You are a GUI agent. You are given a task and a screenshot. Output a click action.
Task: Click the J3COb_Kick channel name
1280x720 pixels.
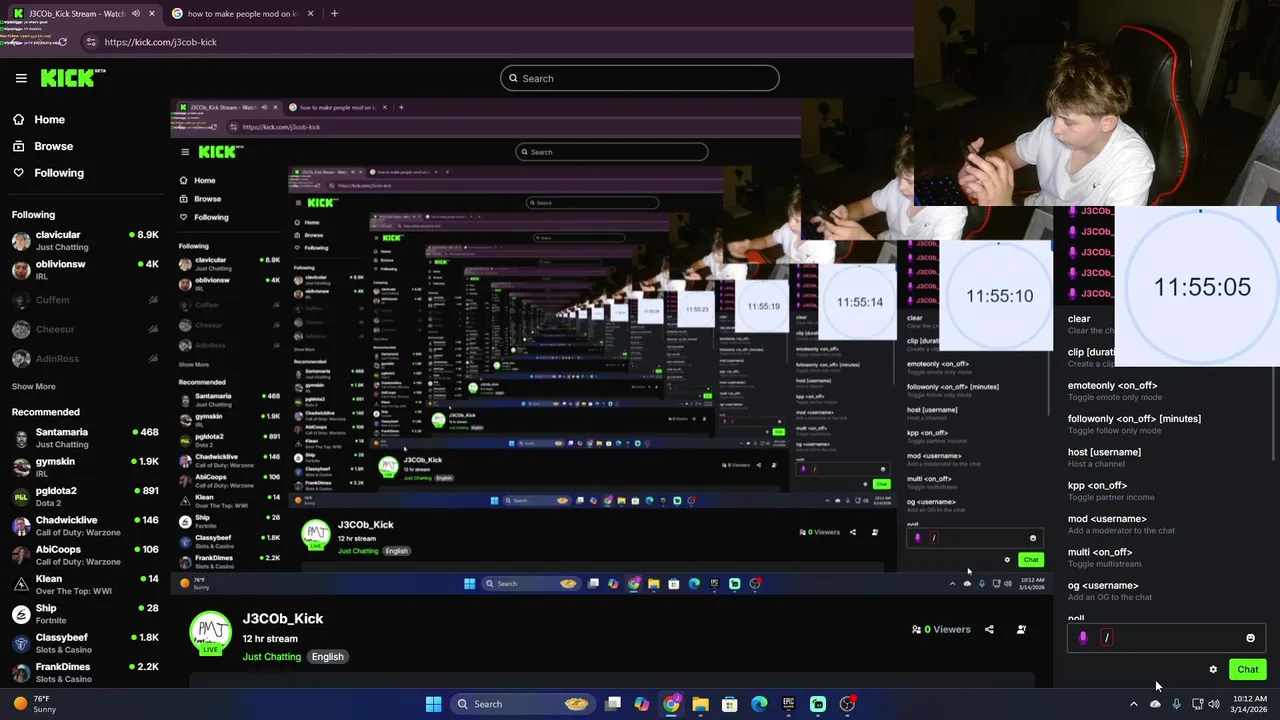[x=283, y=618]
